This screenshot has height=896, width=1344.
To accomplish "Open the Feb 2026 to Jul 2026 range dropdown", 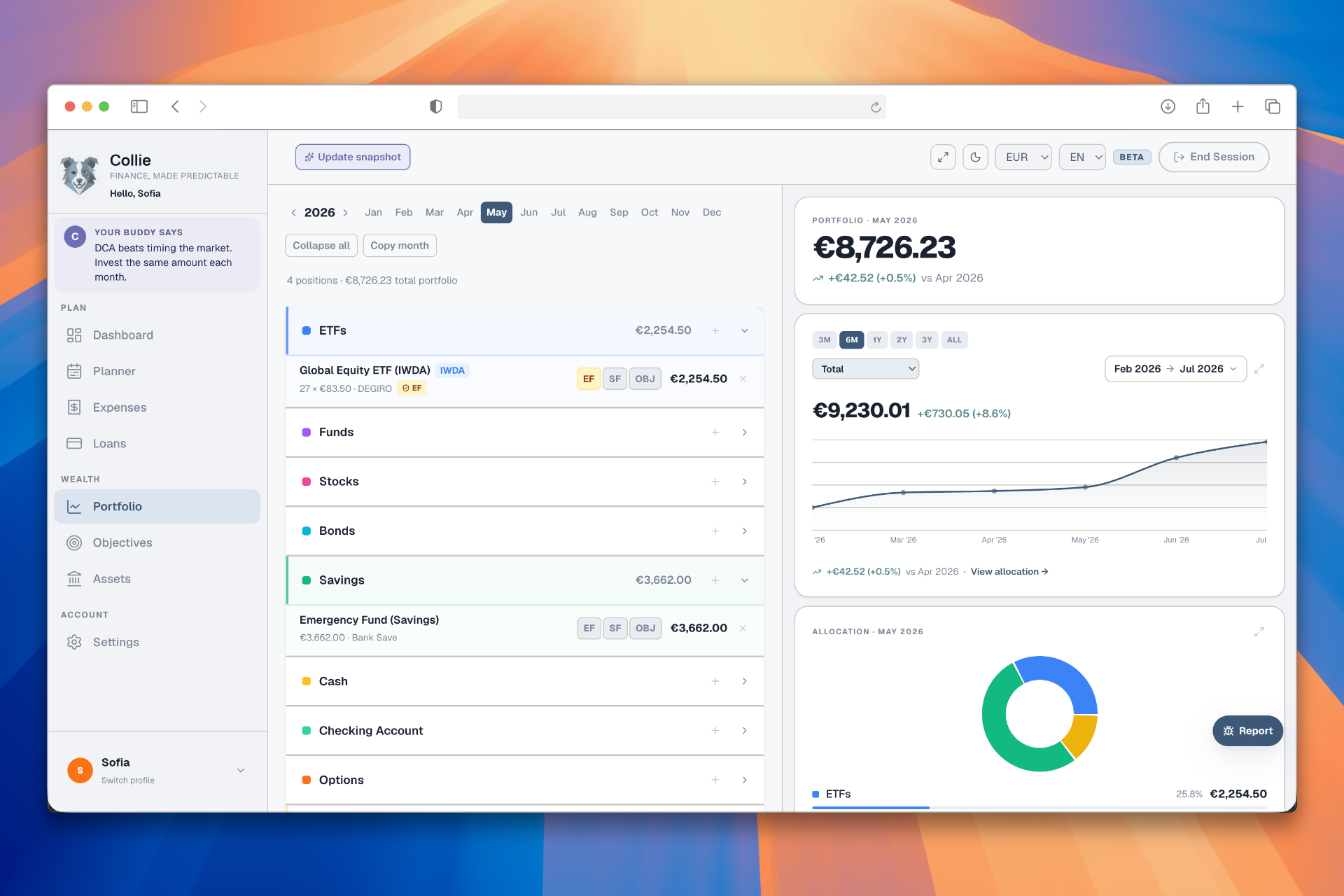I will [1175, 369].
